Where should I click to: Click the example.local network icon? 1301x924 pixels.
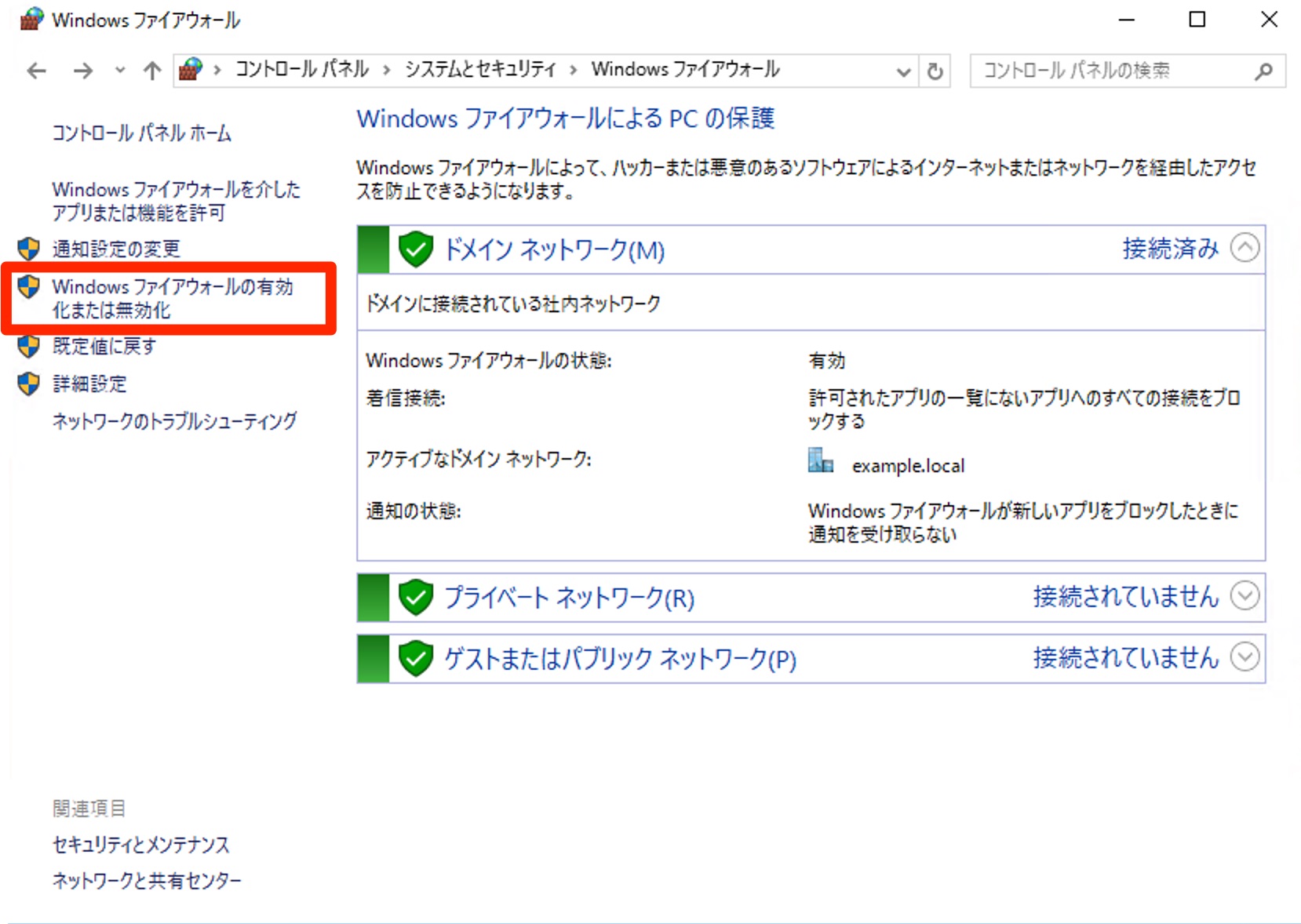820,460
